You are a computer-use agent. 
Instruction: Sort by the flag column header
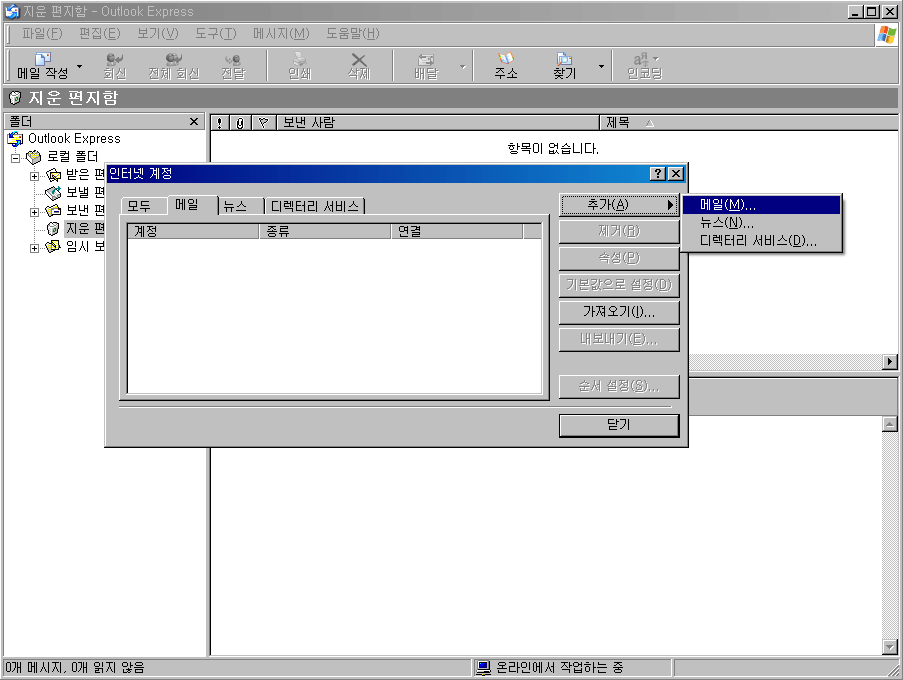coord(264,123)
